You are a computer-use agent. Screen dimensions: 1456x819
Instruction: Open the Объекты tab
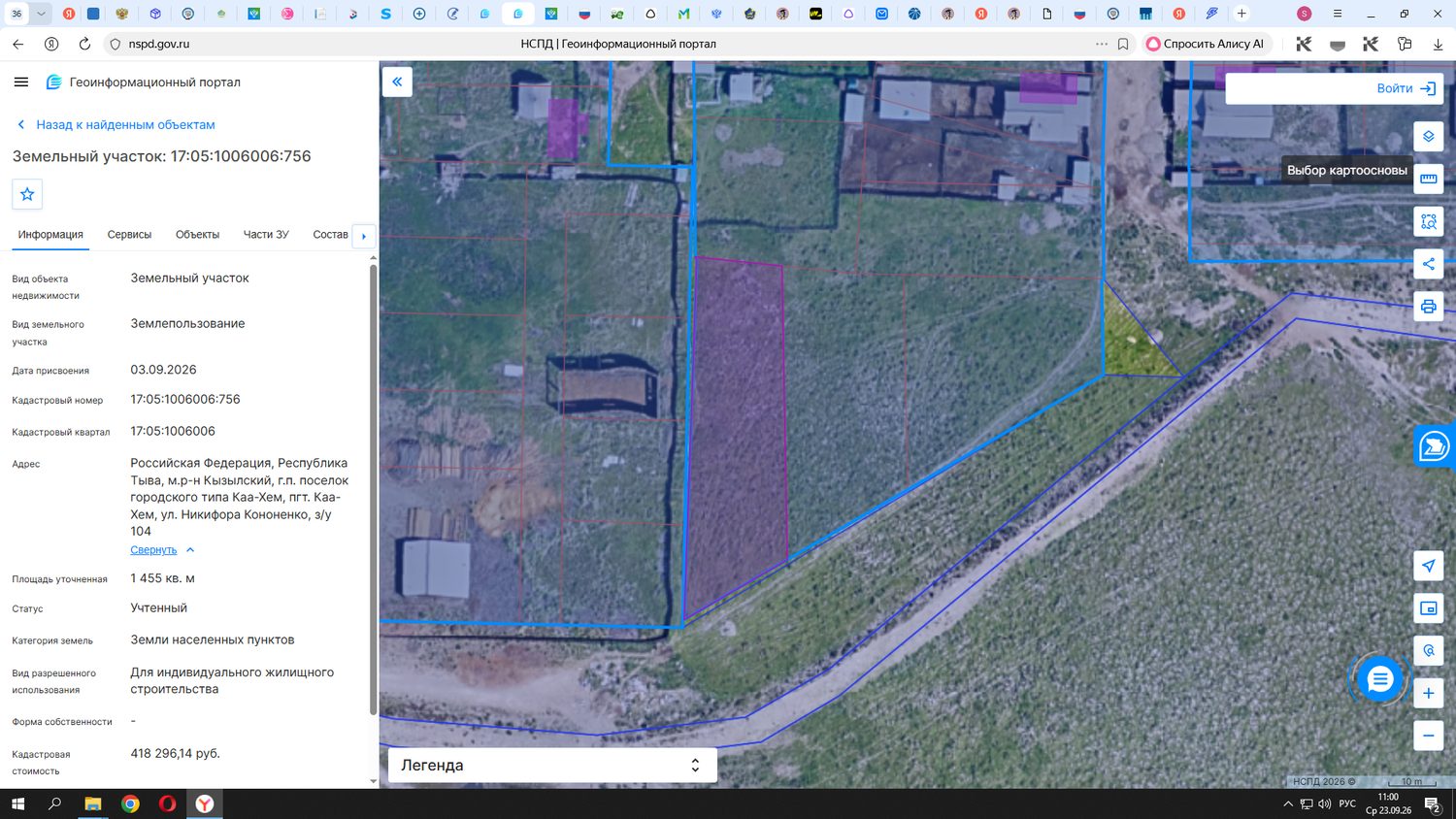click(197, 235)
